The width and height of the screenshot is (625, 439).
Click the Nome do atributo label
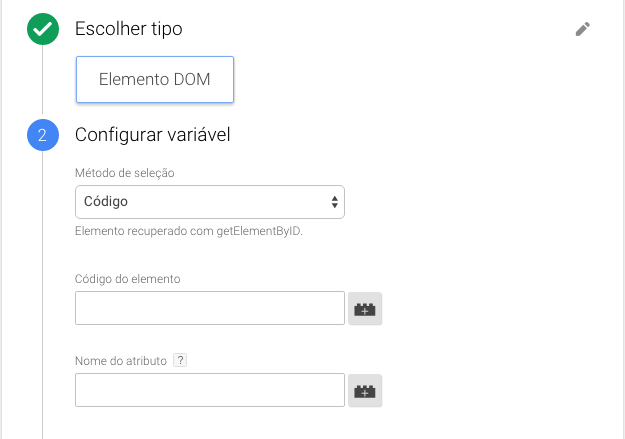(121, 360)
